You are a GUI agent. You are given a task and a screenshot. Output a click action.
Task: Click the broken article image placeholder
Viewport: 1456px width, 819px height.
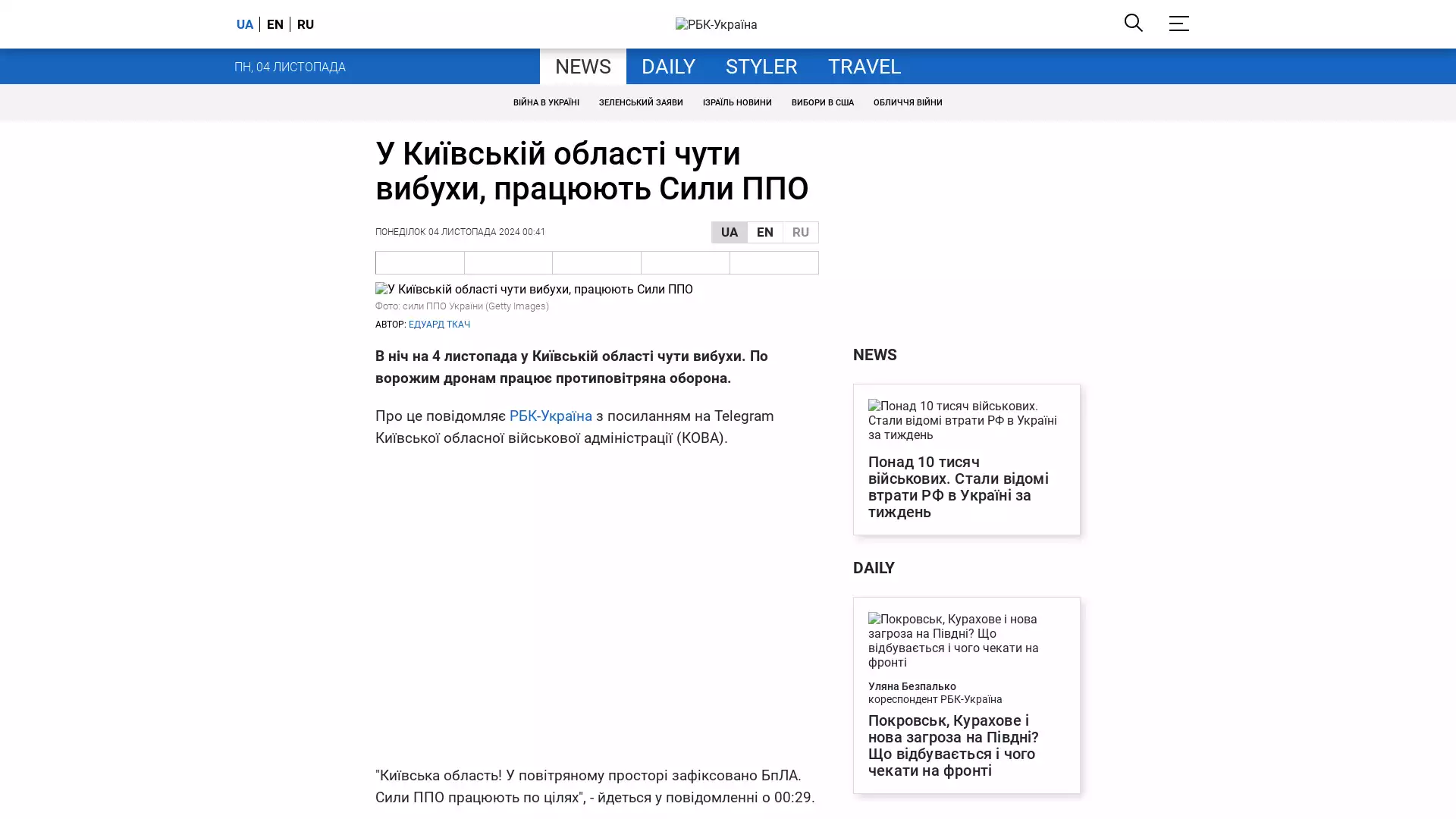(534, 289)
